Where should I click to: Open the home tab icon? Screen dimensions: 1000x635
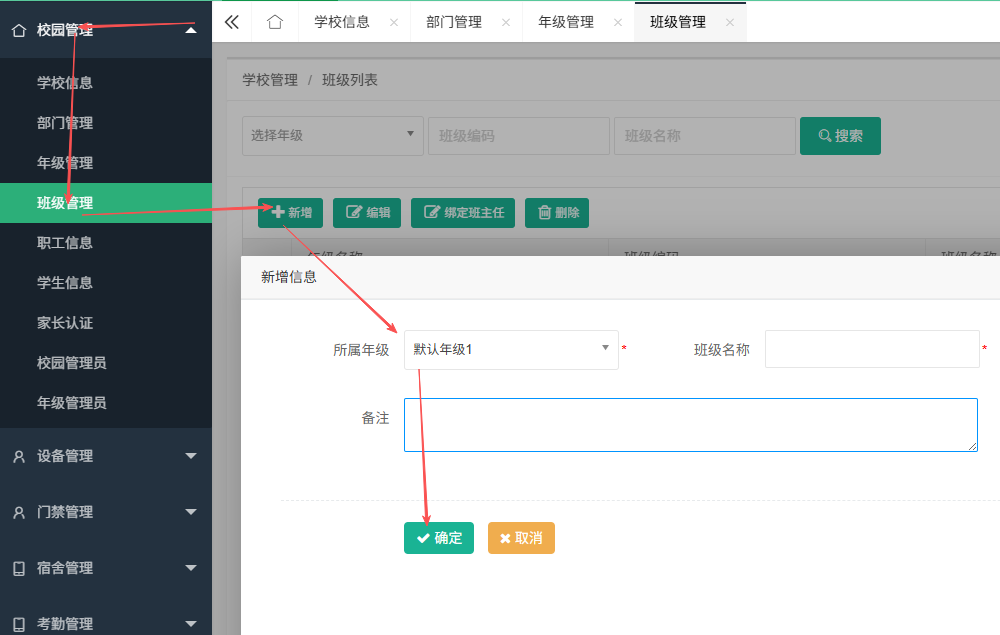coord(275,22)
